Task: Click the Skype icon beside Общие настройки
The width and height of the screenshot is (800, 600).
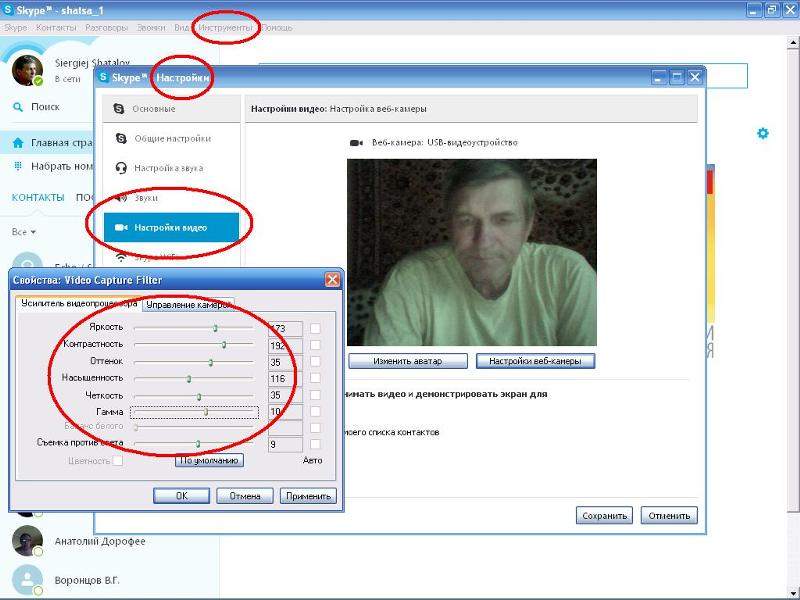Action: click(x=121, y=138)
